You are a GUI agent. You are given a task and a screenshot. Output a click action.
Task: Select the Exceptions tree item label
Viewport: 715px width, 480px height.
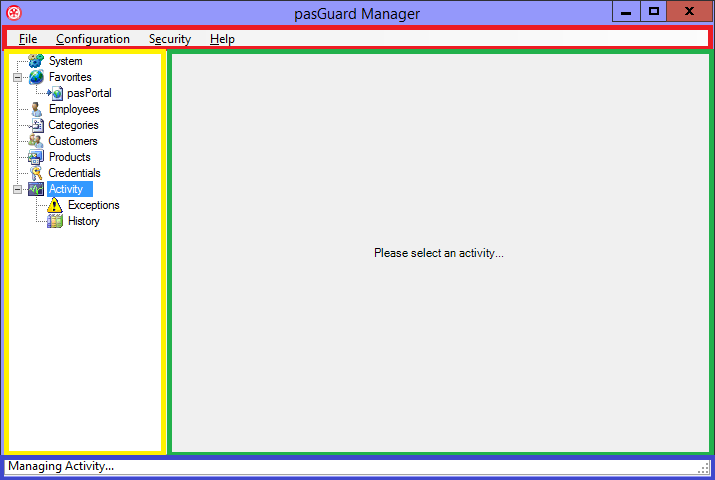tap(94, 205)
